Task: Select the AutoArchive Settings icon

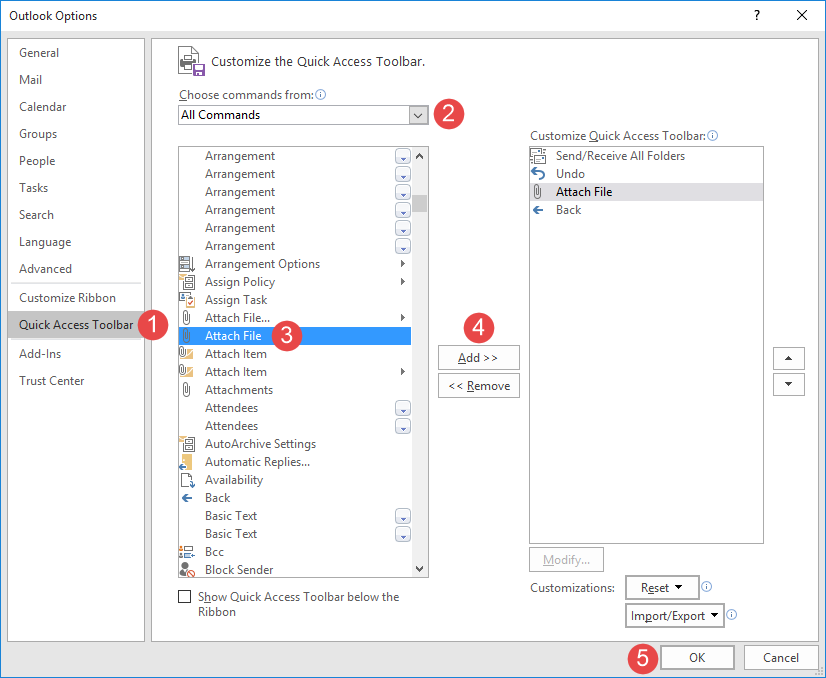Action: 187,444
